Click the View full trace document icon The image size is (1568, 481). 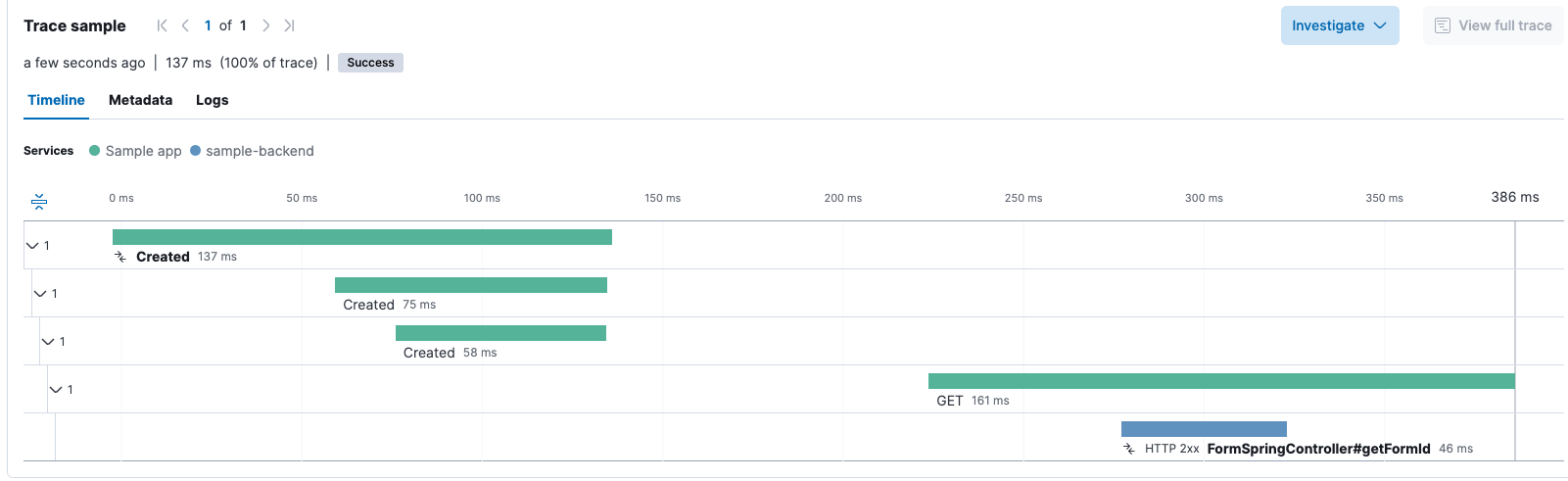pyautogui.click(x=1442, y=25)
